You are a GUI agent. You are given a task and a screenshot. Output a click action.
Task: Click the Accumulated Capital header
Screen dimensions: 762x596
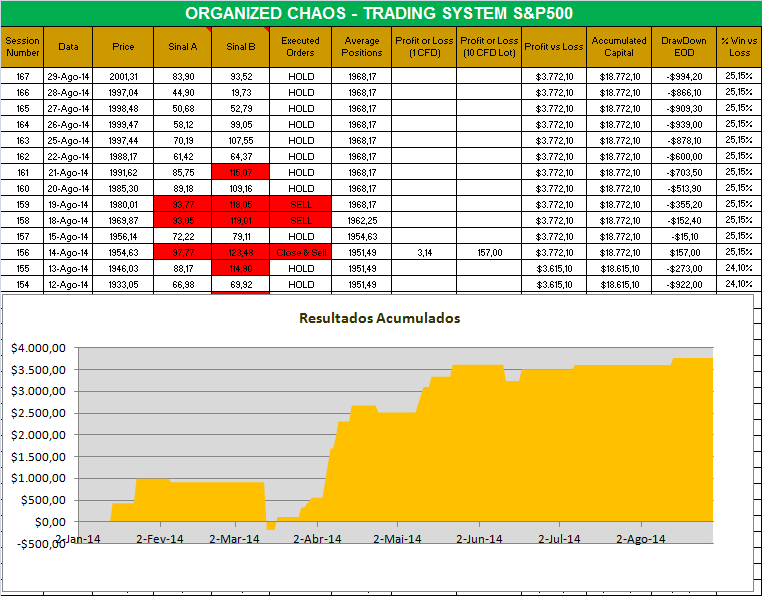[x=619, y=47]
